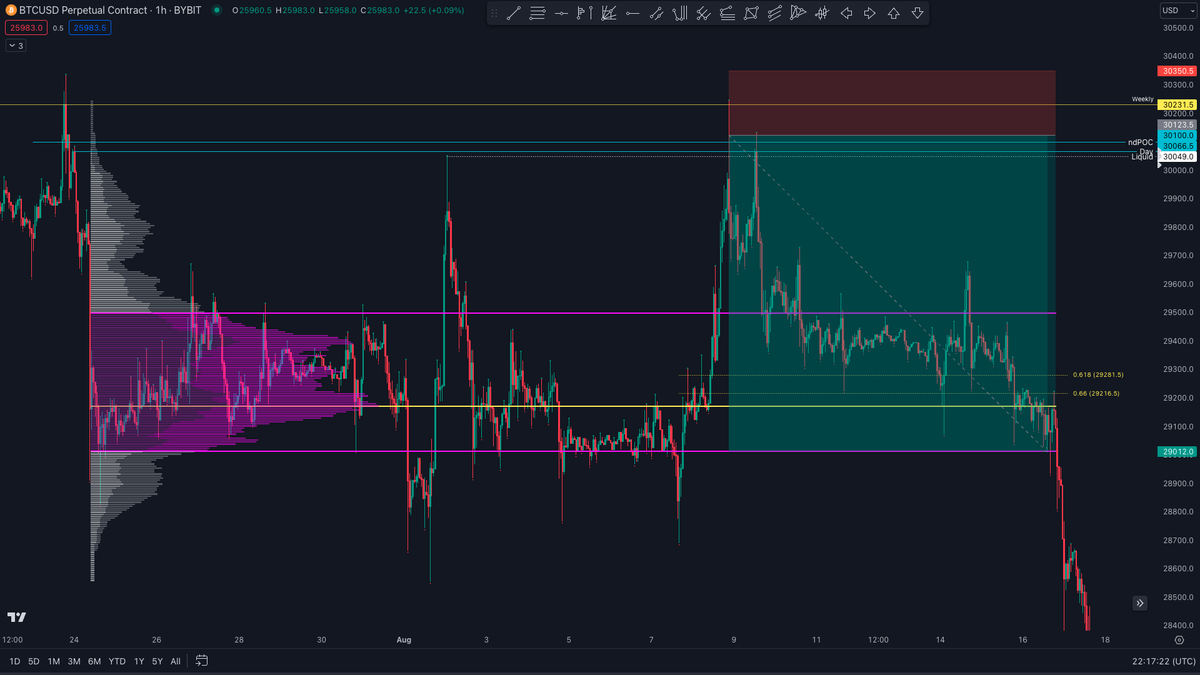The image size is (1200, 675).
Task: Click the 0.66 (29216.5) fib level label
Action: point(1096,393)
